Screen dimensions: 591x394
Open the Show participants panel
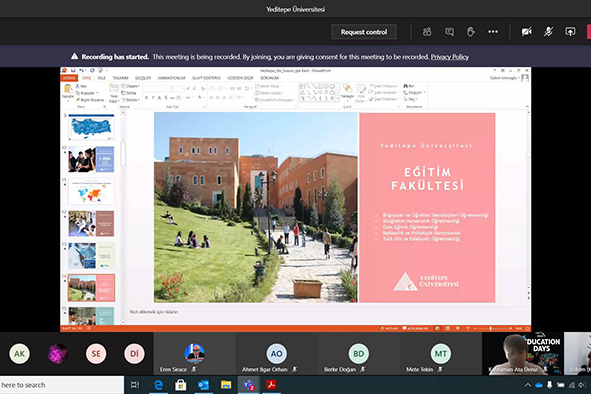point(427,32)
